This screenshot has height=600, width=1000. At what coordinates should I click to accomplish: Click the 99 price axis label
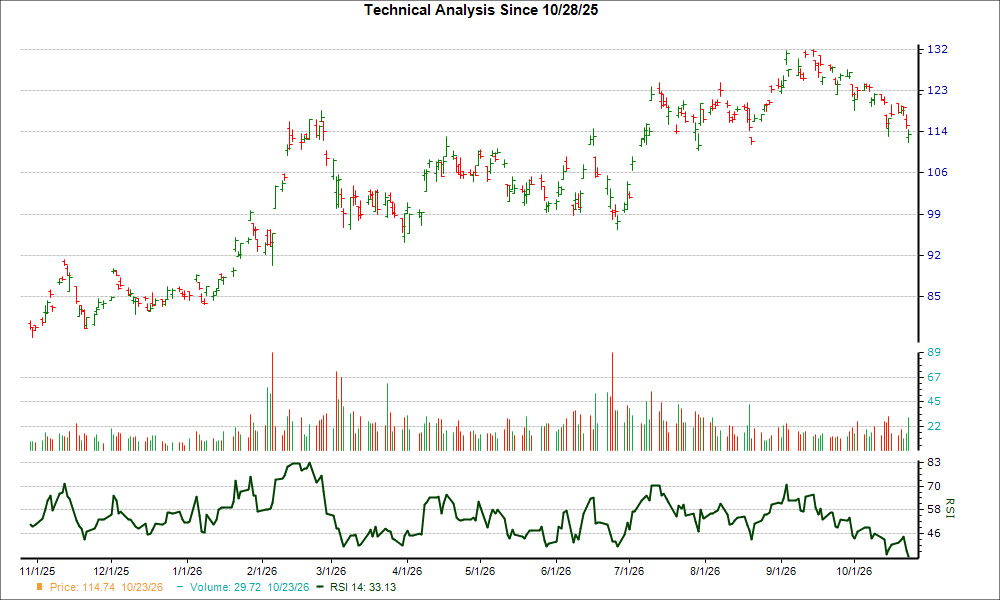tap(934, 214)
